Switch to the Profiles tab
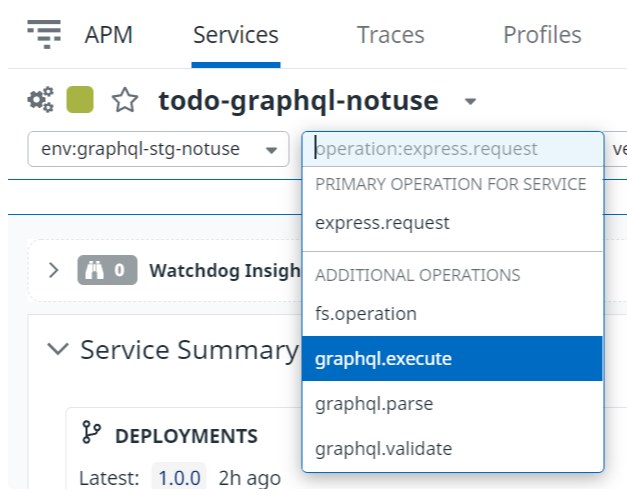 tap(542, 35)
